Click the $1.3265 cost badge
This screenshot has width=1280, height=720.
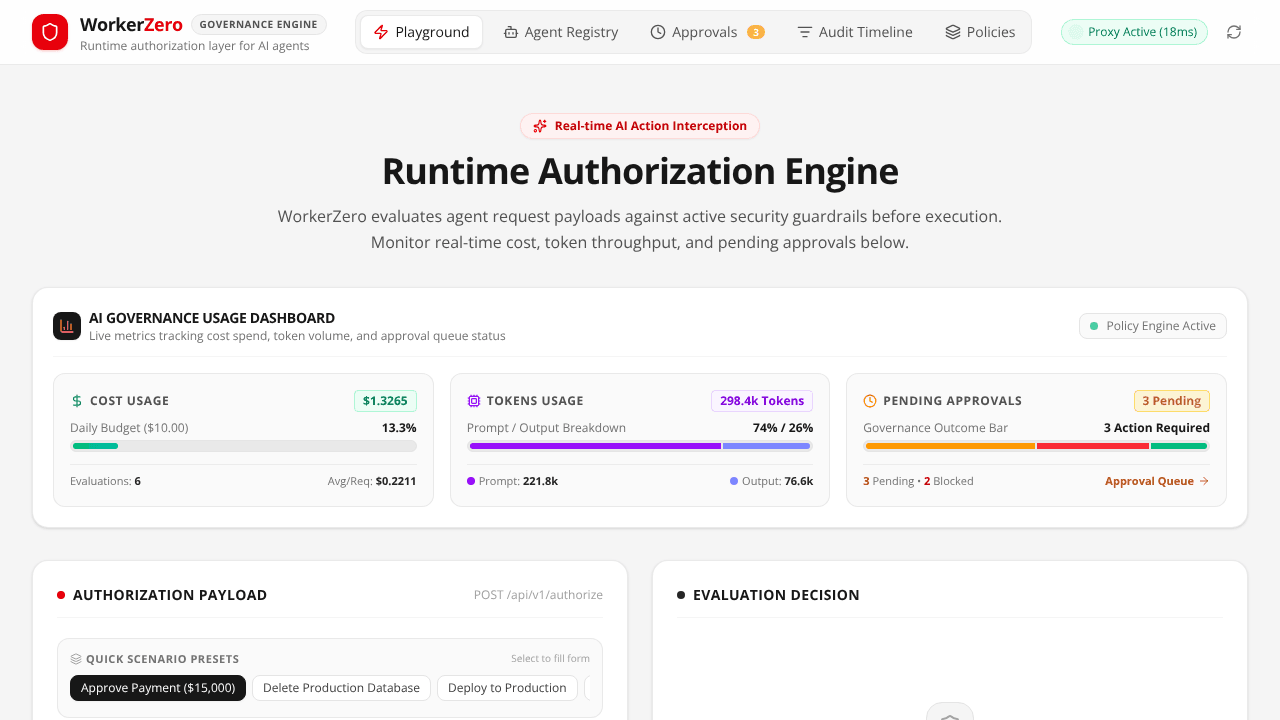385,401
